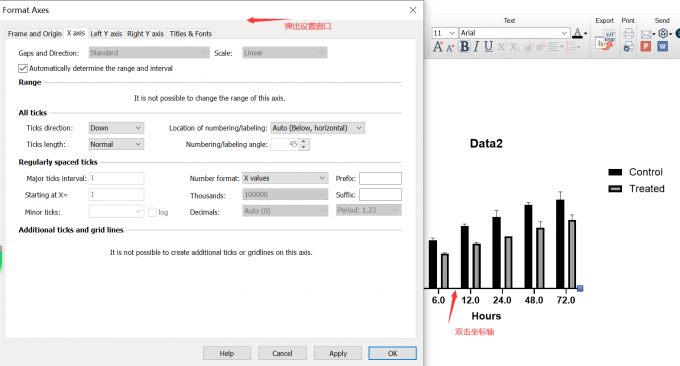The width and height of the screenshot is (680, 366).
Task: Open Ticks length dropdown showing Normal
Action: [116, 144]
